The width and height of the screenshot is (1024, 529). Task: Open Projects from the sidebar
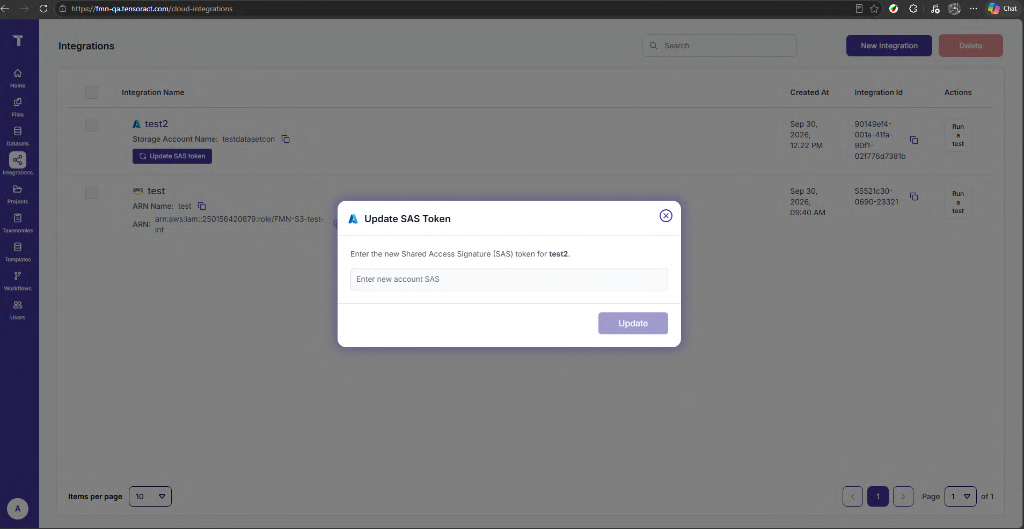18,194
